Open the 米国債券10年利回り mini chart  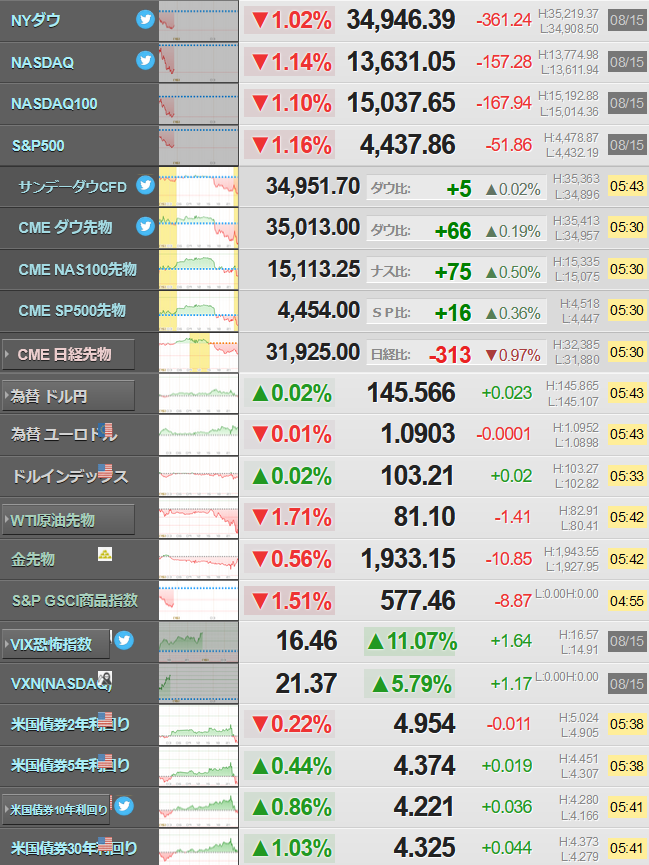[x=199, y=807]
